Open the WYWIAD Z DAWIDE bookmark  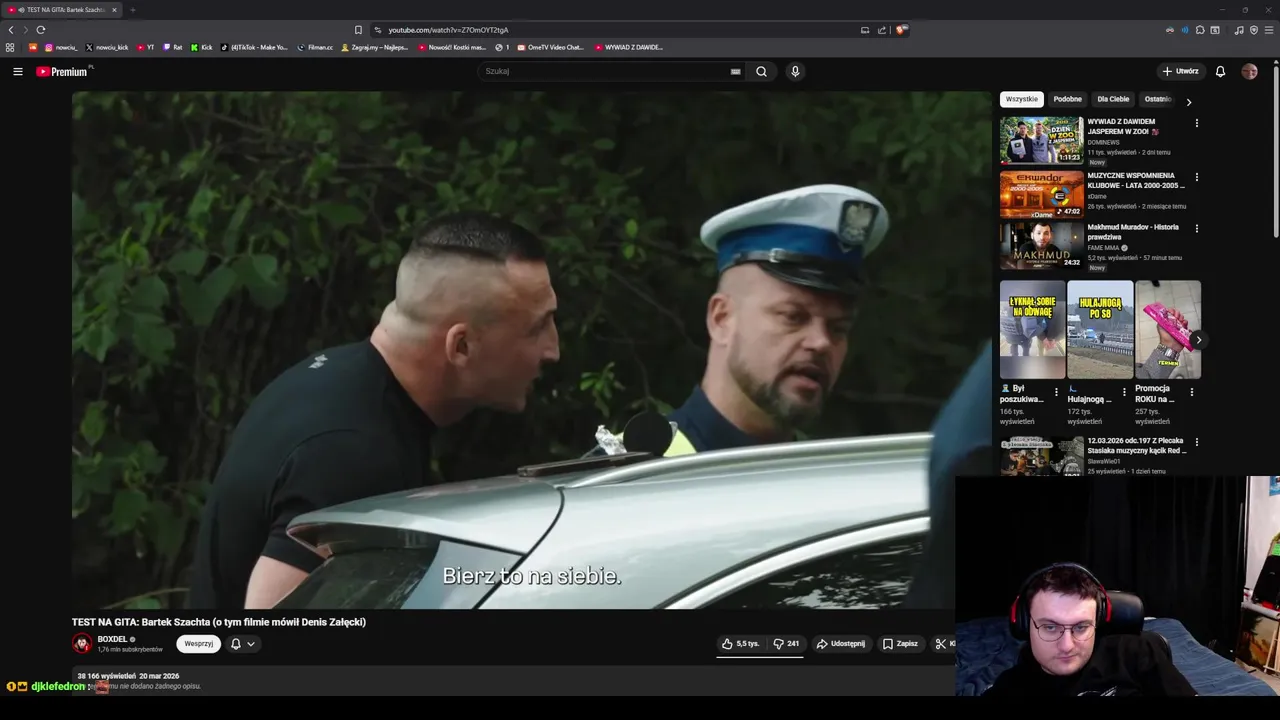point(629,47)
